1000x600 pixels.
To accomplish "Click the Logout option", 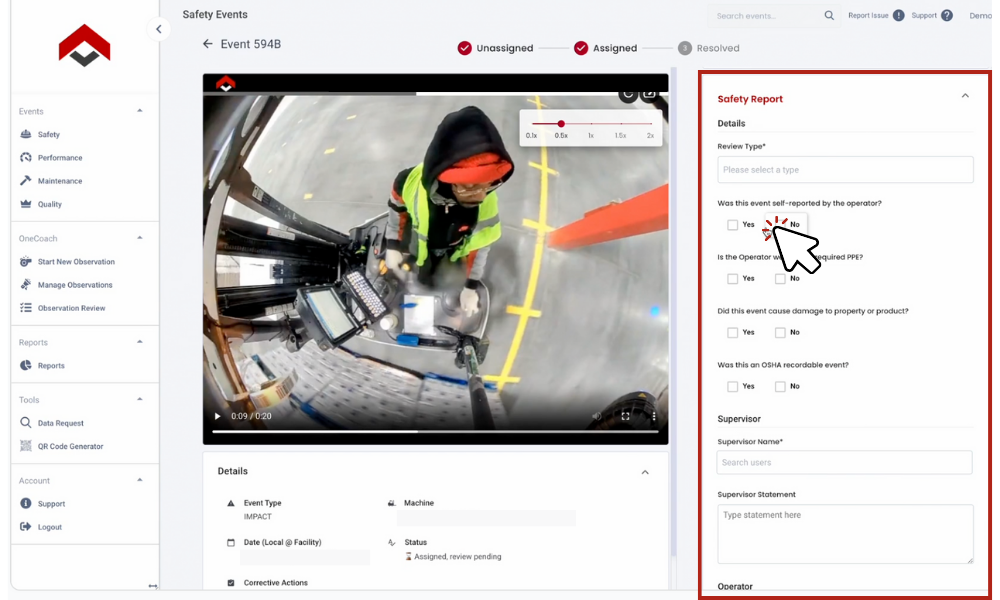I will [41, 527].
